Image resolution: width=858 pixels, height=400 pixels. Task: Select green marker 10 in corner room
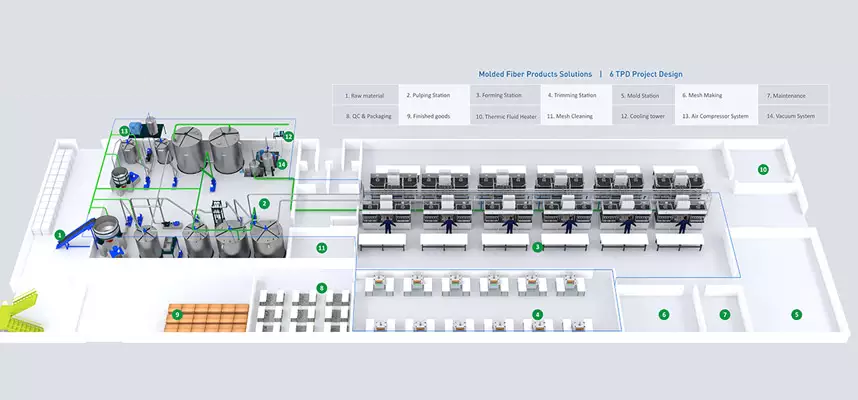[763, 169]
